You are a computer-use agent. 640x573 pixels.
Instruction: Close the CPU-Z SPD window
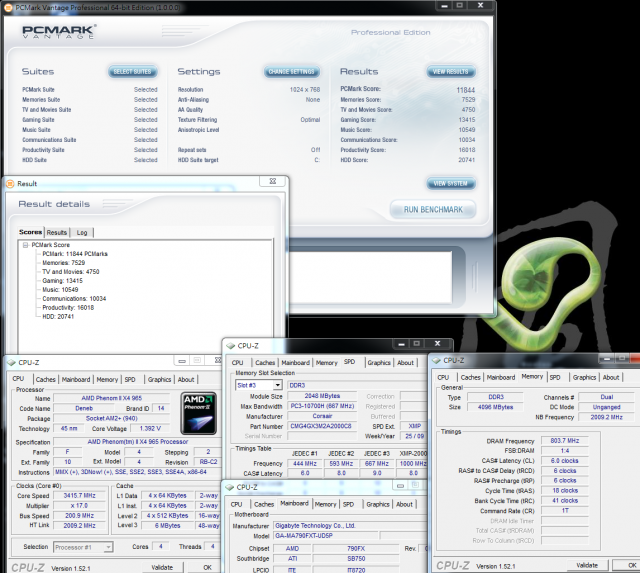(437, 344)
